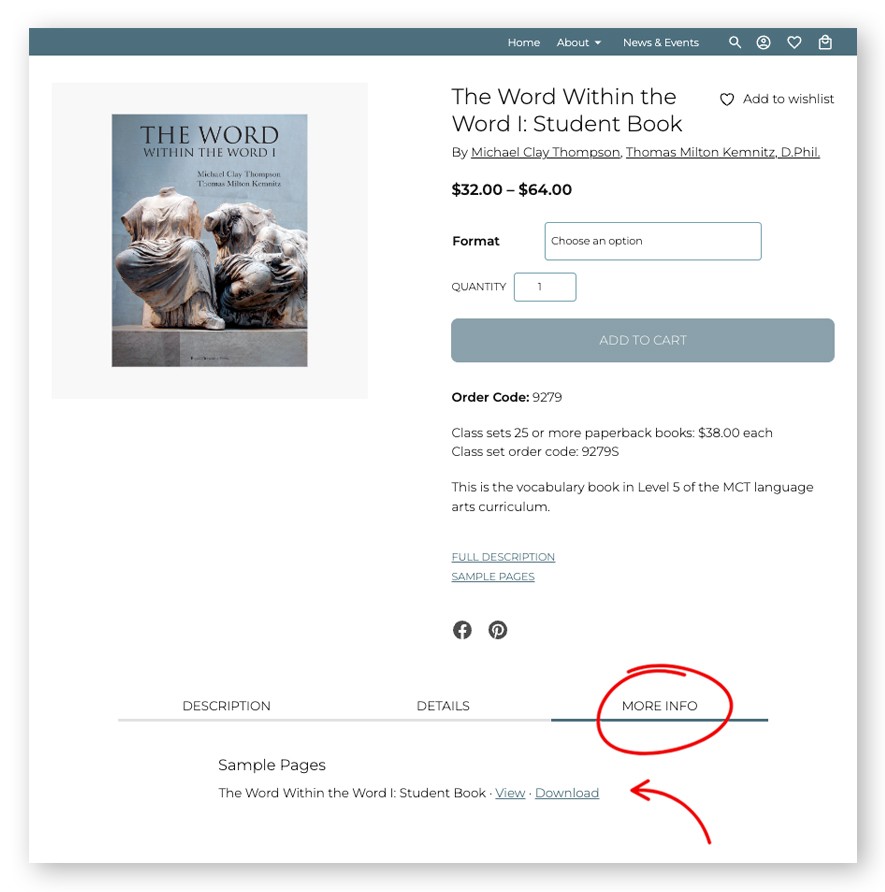Open the shopping bag cart icon
The height and width of the screenshot is (892, 885).
[825, 43]
